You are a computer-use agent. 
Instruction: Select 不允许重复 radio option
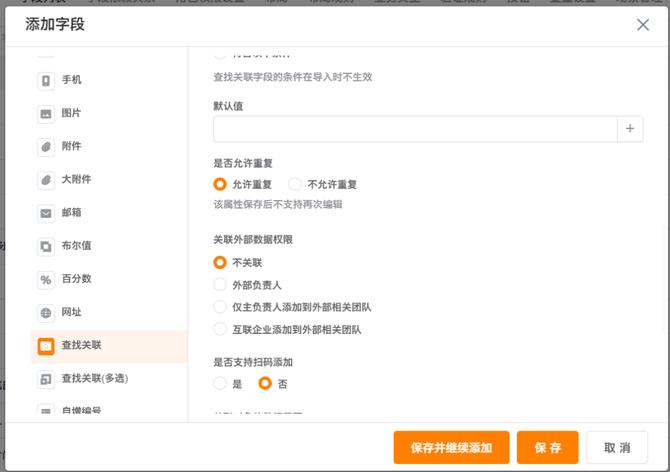pos(295,184)
